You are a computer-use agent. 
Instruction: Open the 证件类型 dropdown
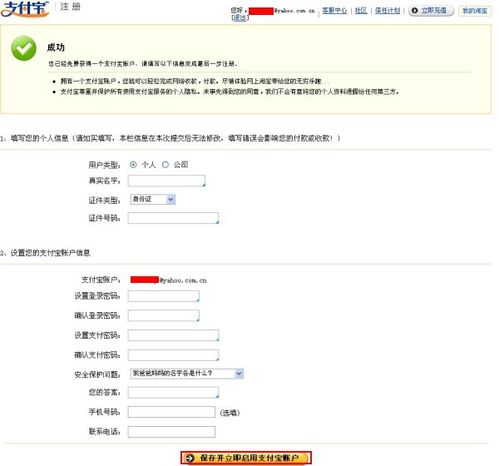click(153, 199)
